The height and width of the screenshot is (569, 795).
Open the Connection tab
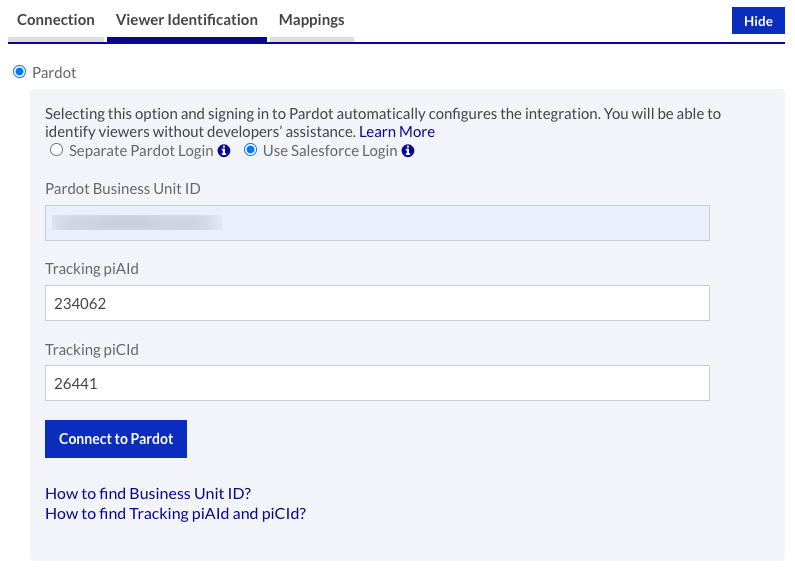coord(56,20)
